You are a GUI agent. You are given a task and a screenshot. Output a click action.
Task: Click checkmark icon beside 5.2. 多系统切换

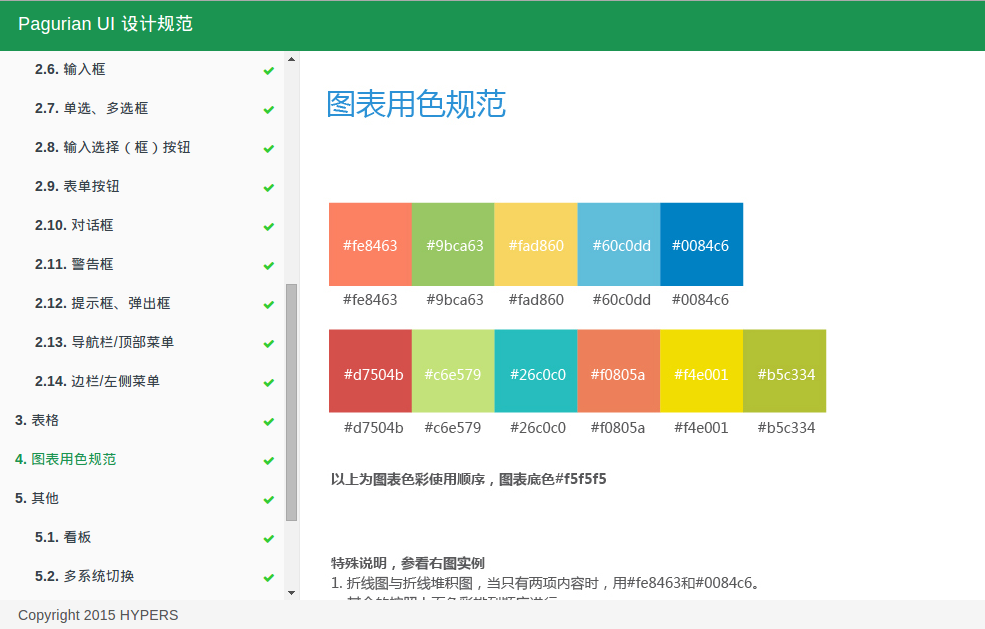[x=269, y=577]
